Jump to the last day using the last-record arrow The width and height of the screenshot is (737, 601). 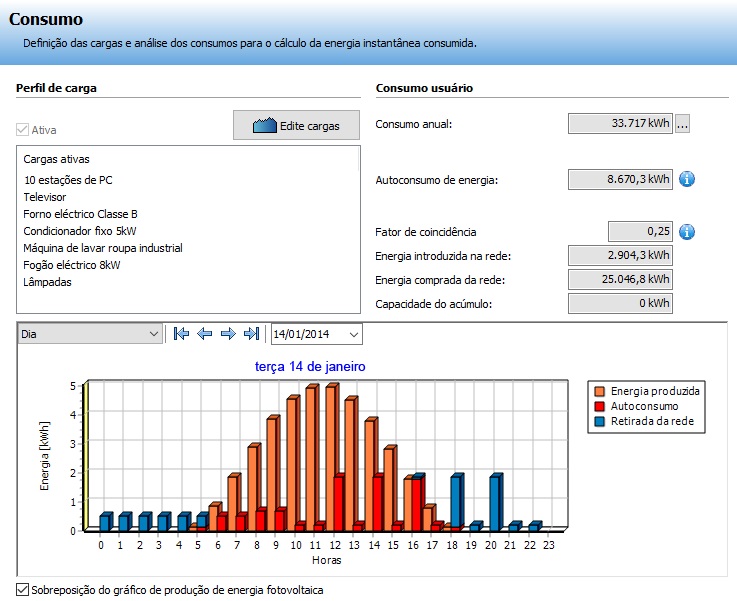tap(251, 334)
